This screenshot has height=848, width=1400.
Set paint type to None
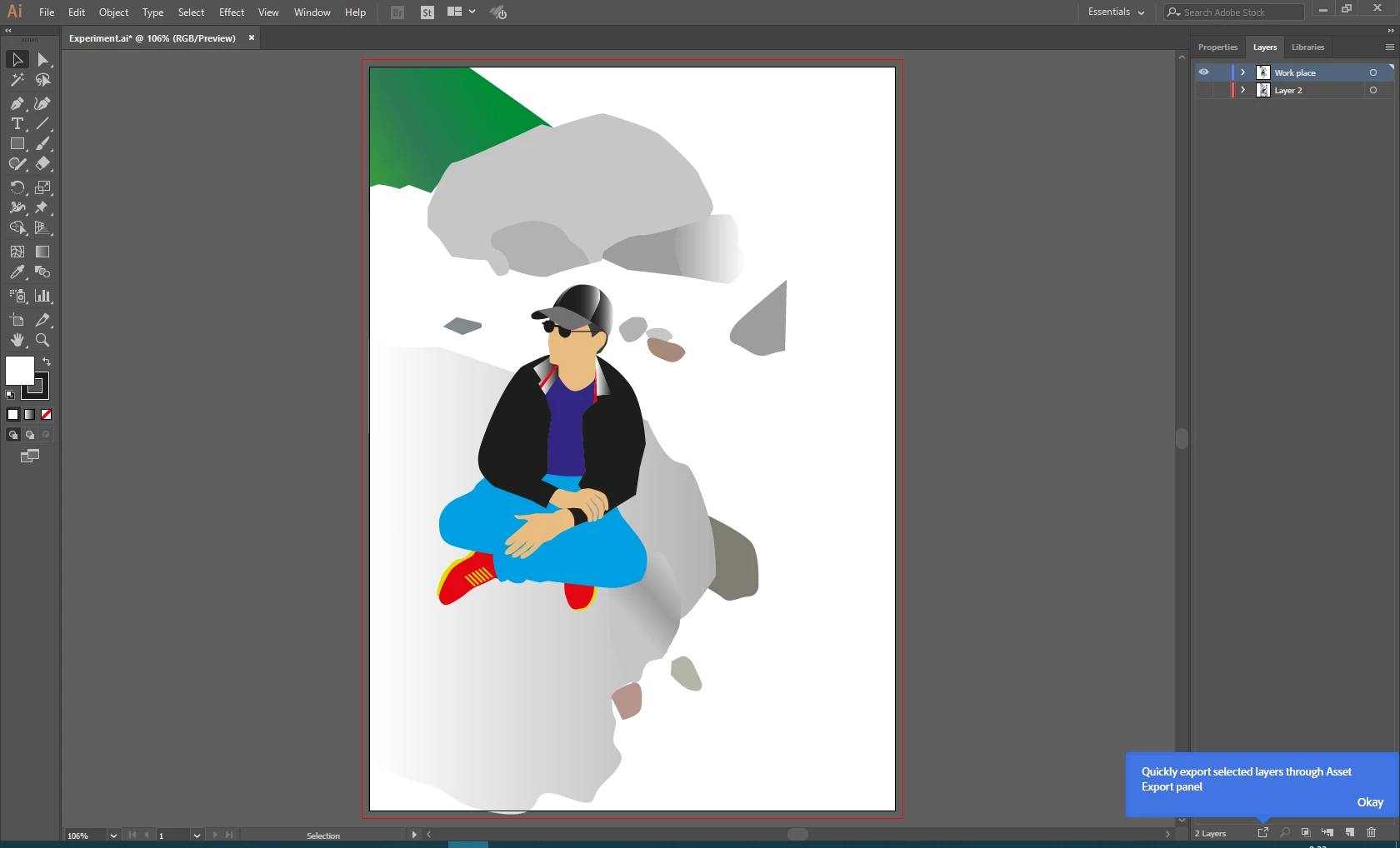pyautogui.click(x=47, y=414)
